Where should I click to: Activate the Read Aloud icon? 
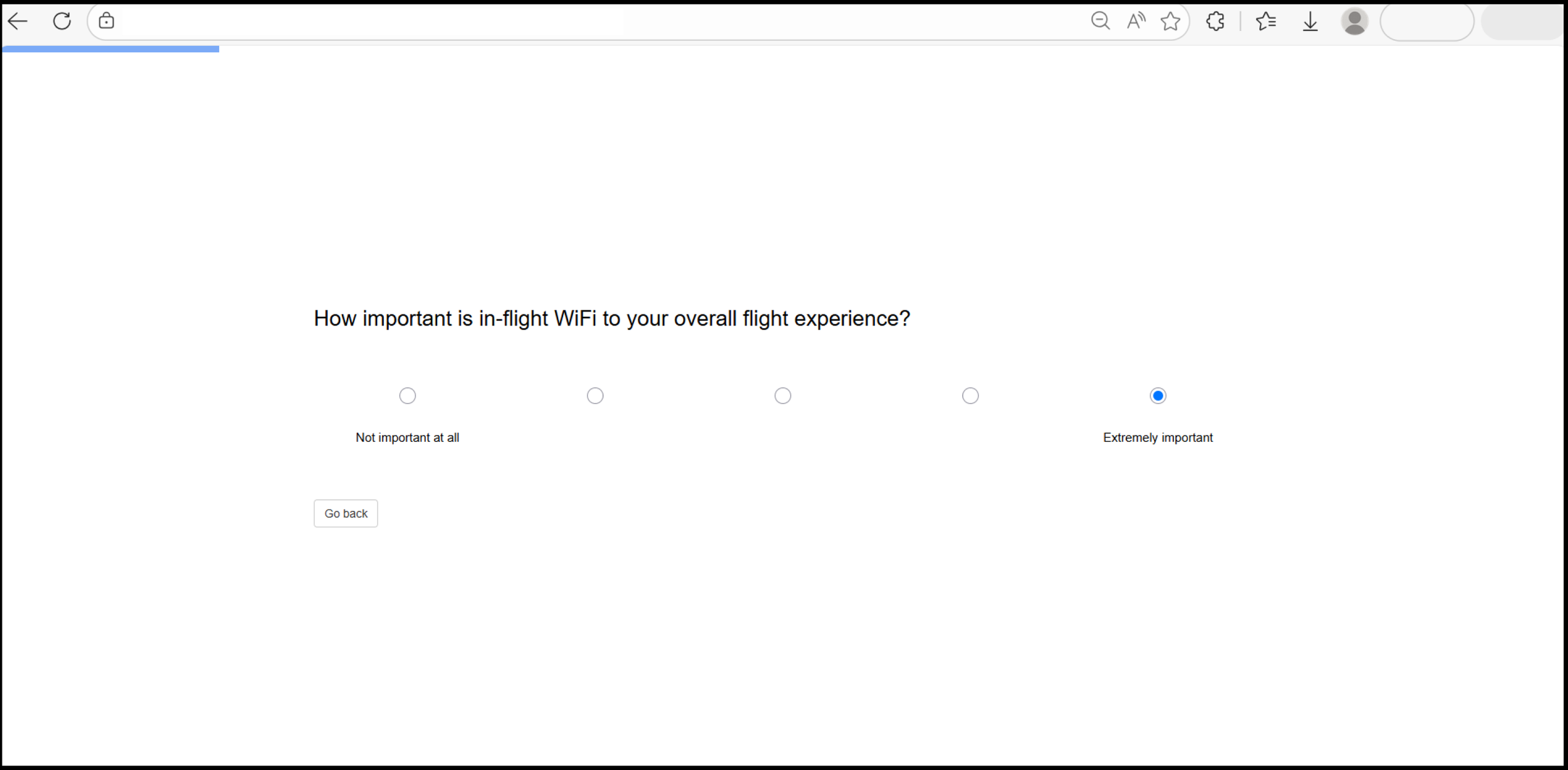[1136, 21]
